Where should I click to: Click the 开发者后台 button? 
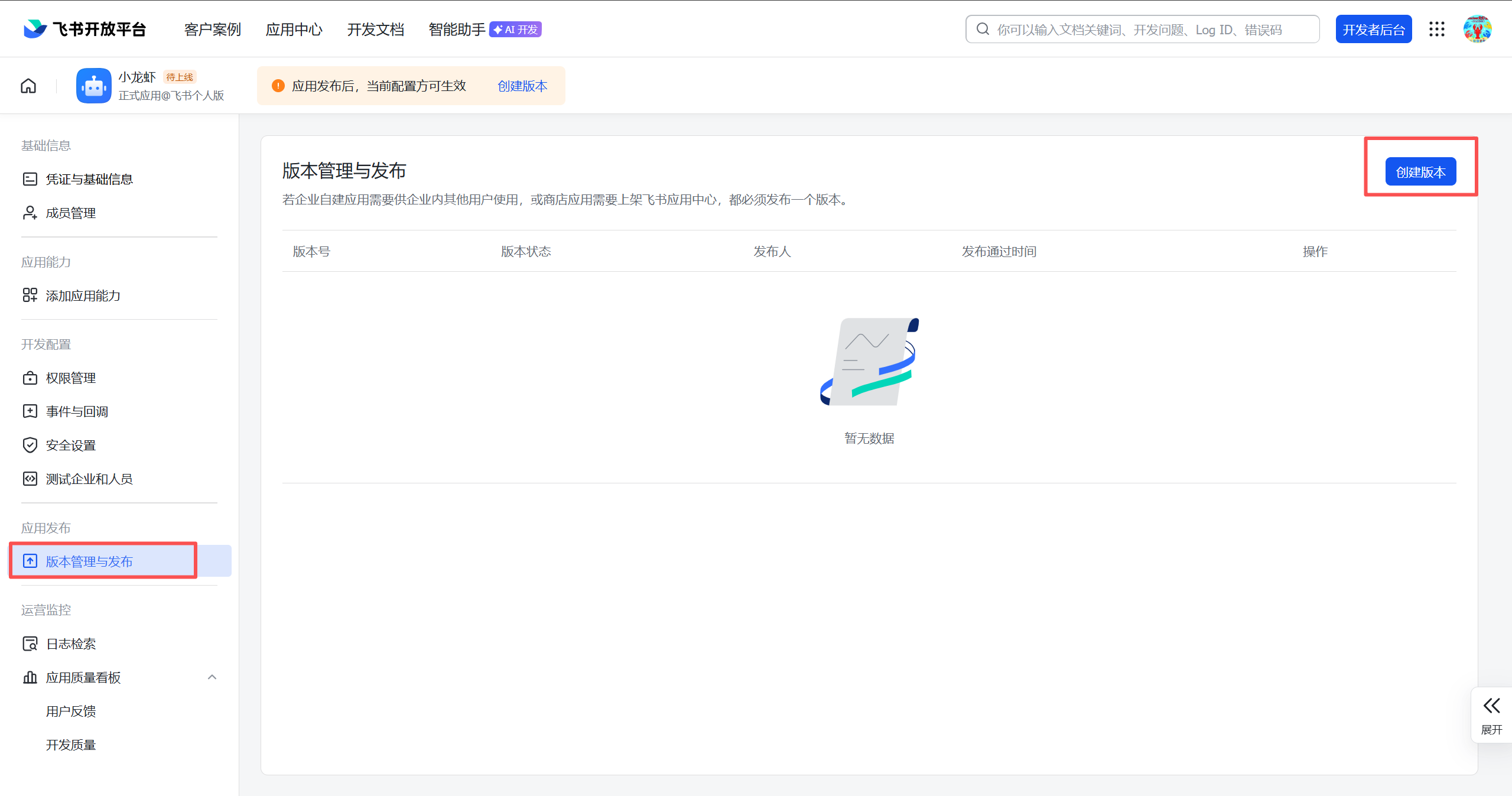pyautogui.click(x=1373, y=29)
